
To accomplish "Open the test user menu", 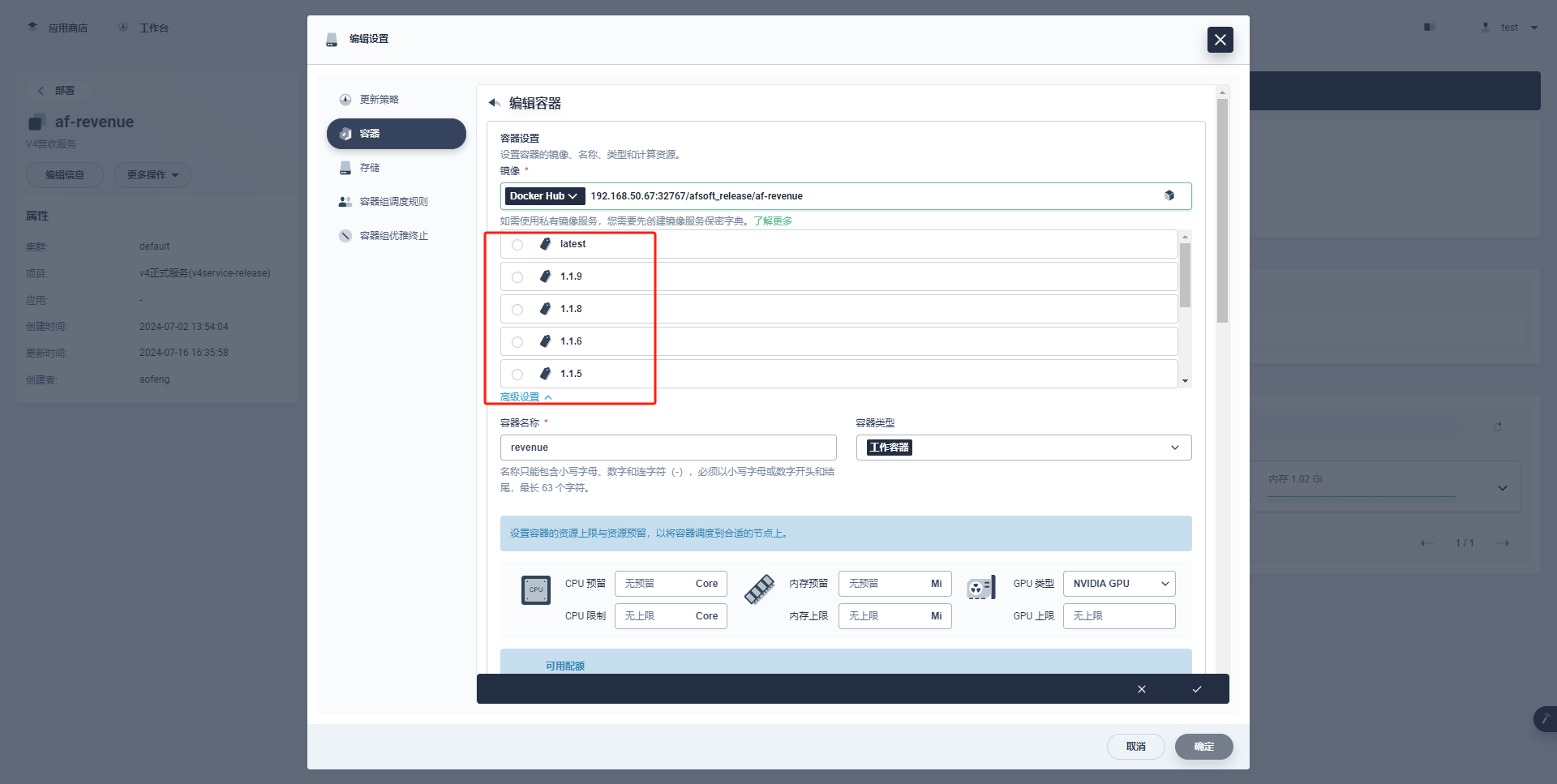I will 1509,28.
